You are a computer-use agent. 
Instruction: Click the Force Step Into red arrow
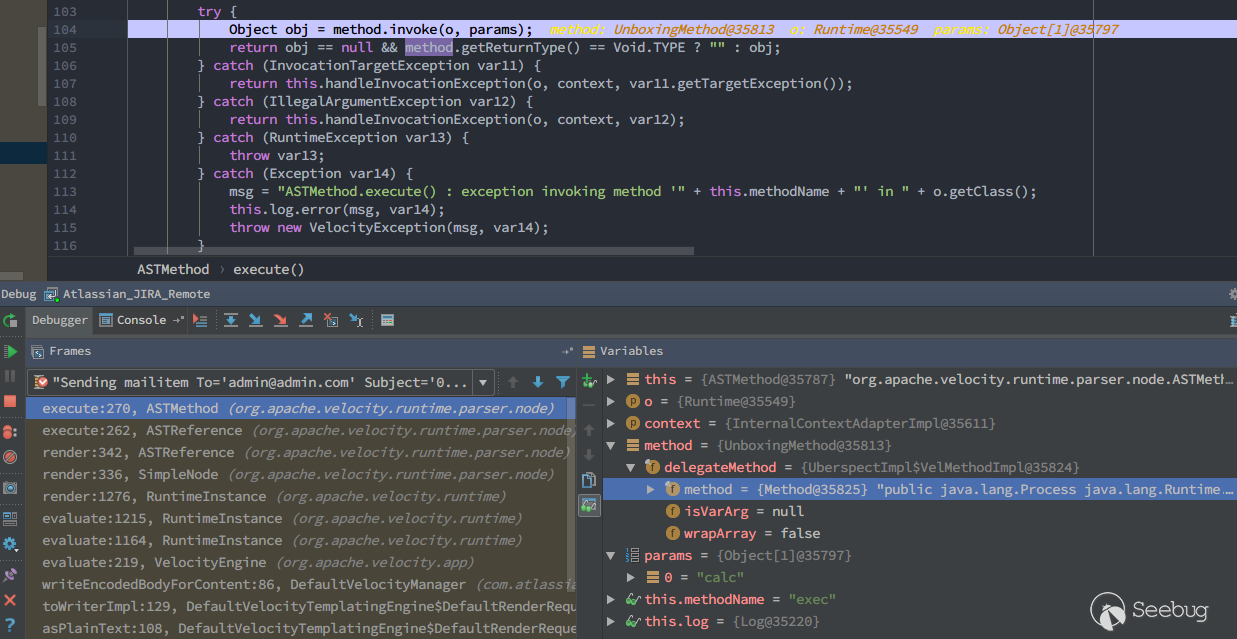tap(281, 320)
